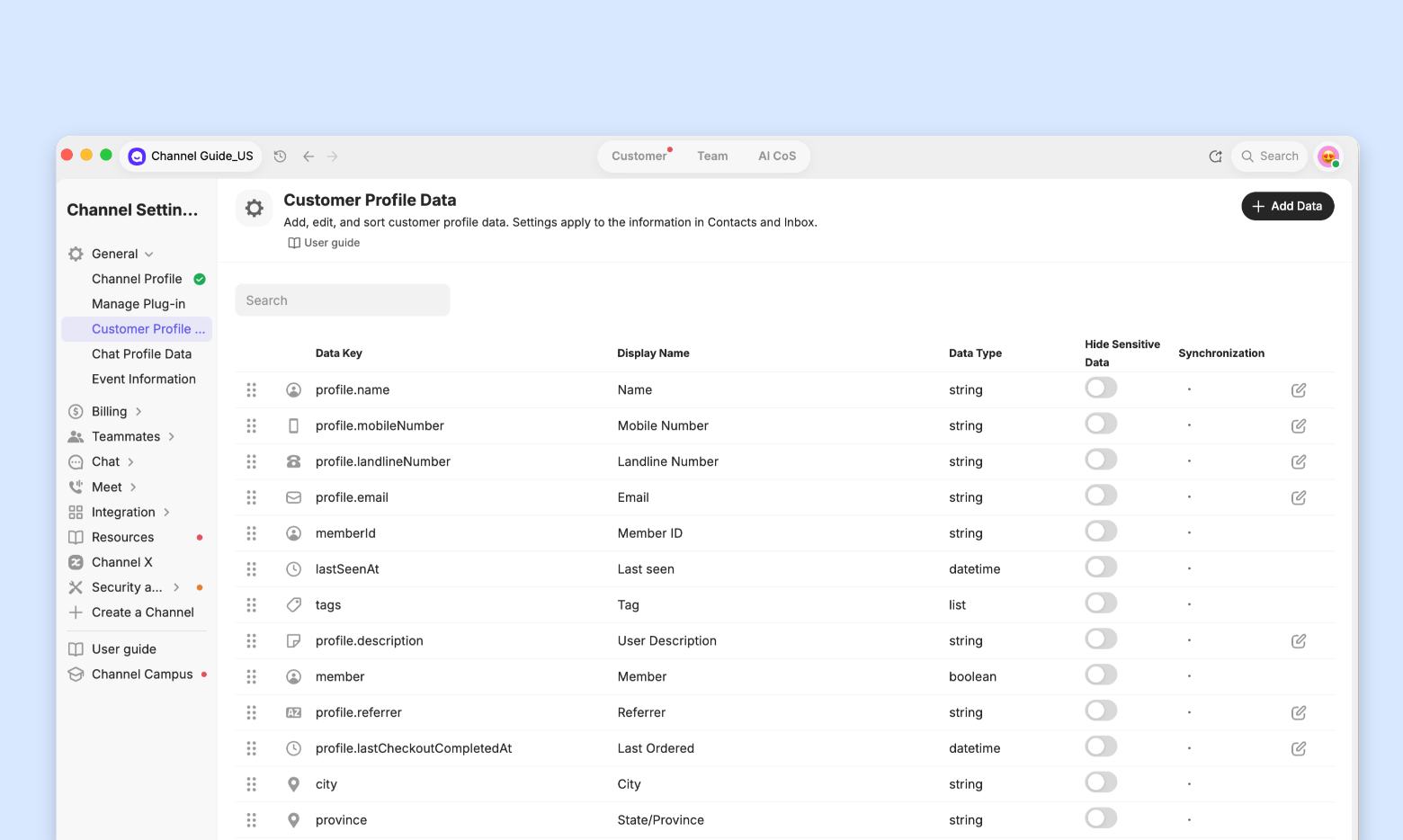
Task: Toggle Hide Sensitive Data for Email
Action: point(1101,496)
